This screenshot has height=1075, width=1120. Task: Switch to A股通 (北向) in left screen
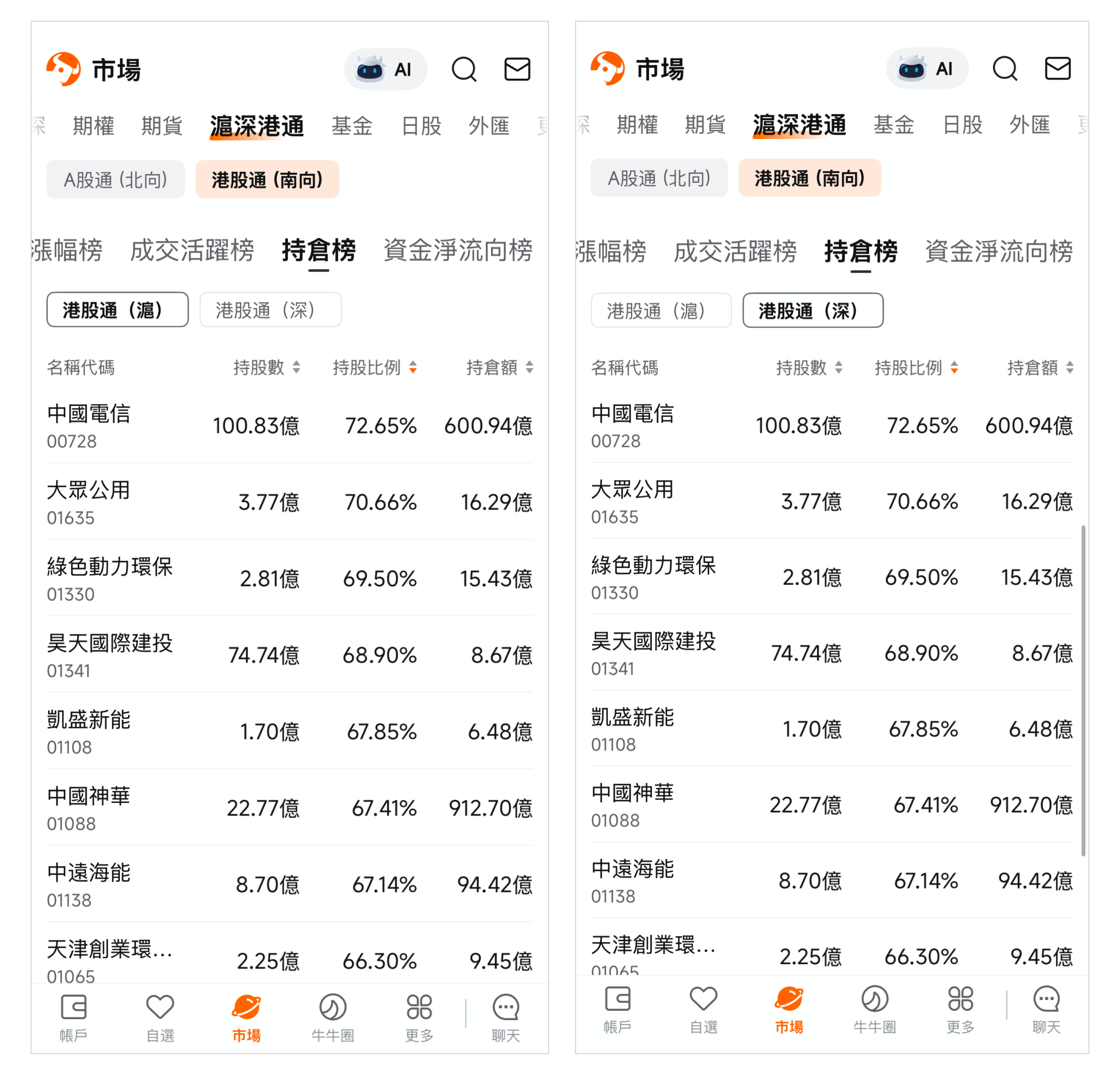point(116,180)
